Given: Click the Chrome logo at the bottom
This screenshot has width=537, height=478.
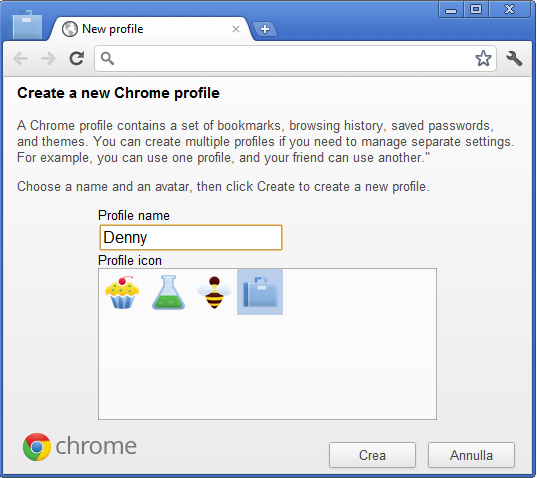Looking at the screenshot, I should (x=79, y=446).
